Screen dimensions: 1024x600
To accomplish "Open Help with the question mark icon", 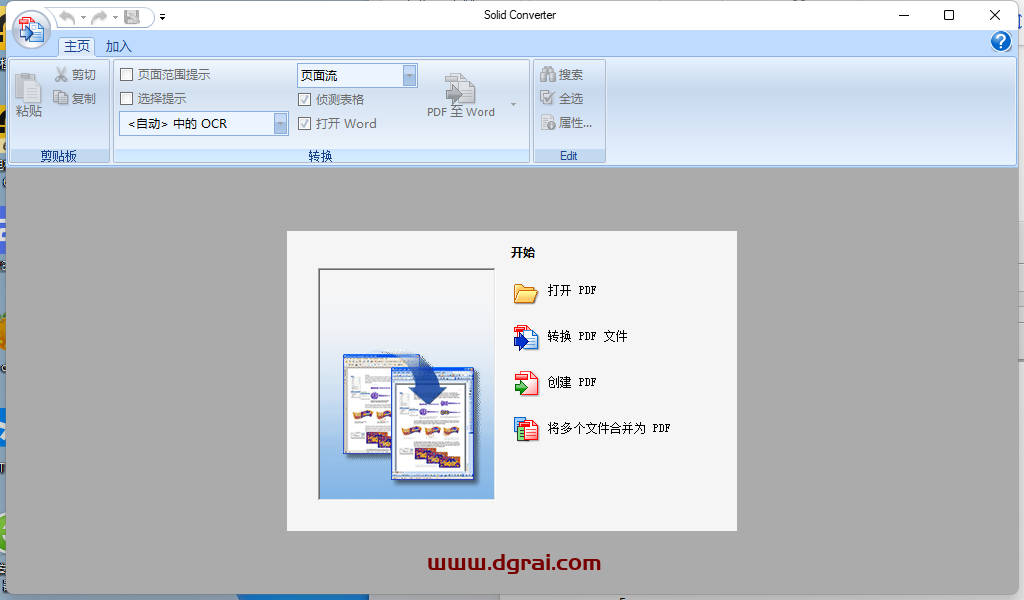I will [1000, 42].
